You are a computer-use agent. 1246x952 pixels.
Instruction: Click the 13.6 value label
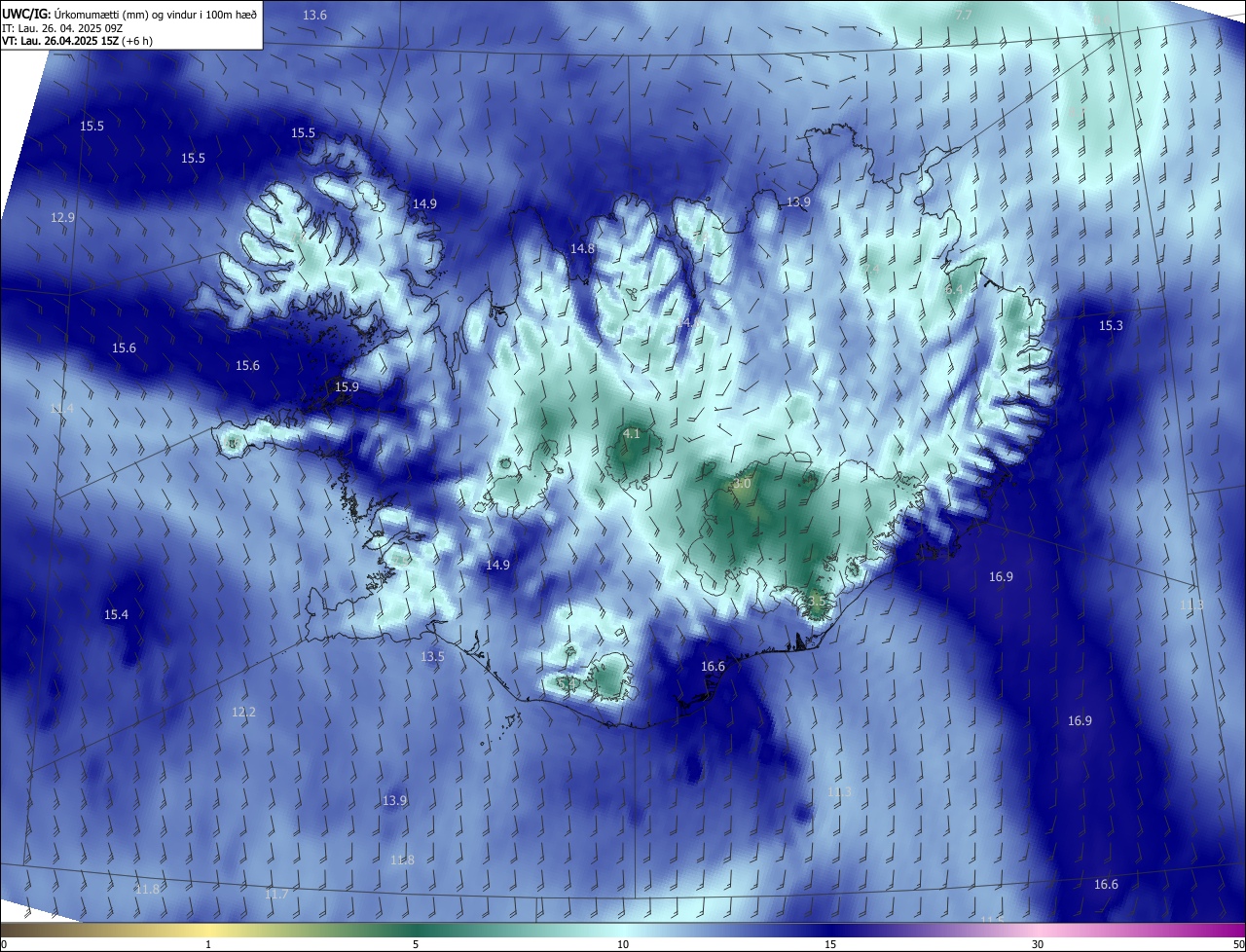pyautogui.click(x=315, y=15)
